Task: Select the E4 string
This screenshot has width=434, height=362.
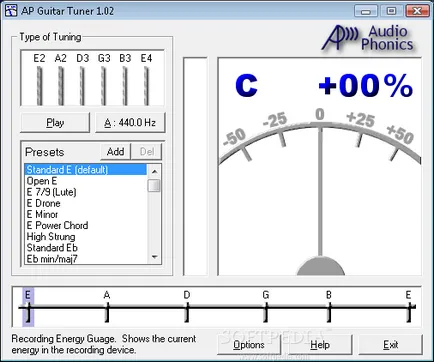Action: point(146,79)
